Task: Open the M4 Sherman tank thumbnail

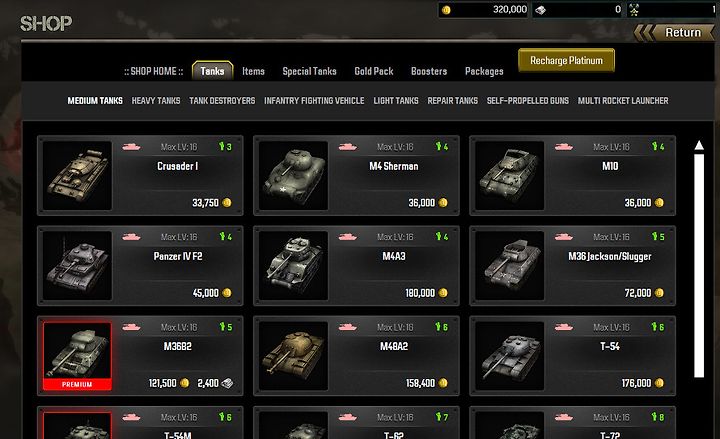Action: [293, 175]
